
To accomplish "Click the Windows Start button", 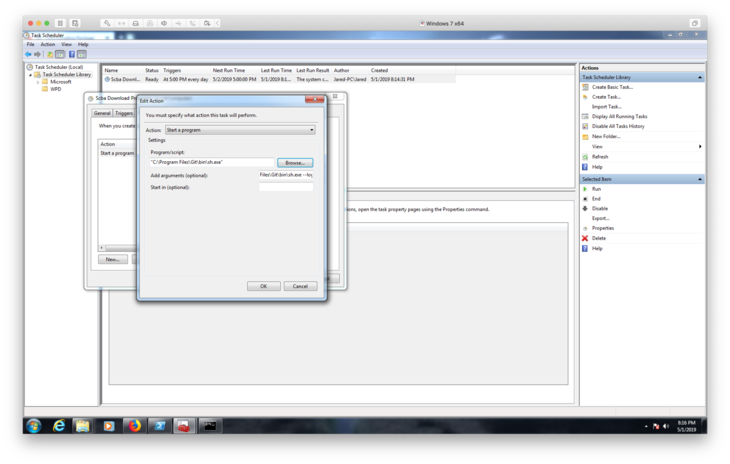I will click(34, 425).
